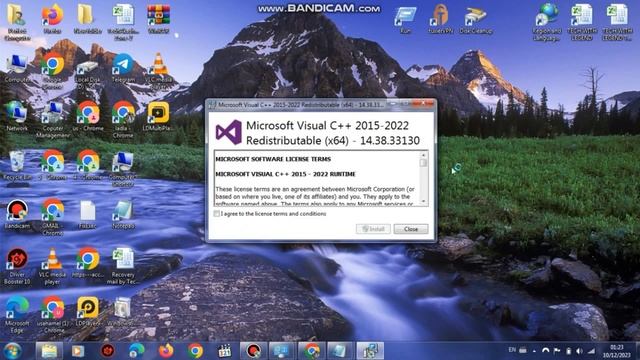The height and width of the screenshot is (360, 640).
Task: Open Google Chrome desktop shortcut
Action: 52,71
